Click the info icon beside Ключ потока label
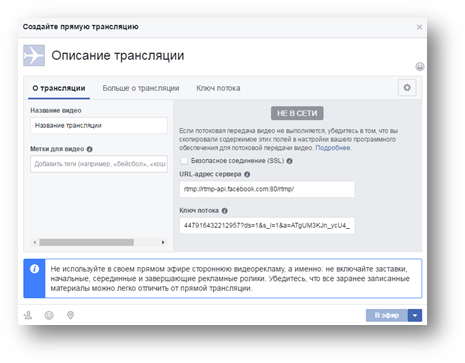The image size is (465, 363). tap(225, 211)
